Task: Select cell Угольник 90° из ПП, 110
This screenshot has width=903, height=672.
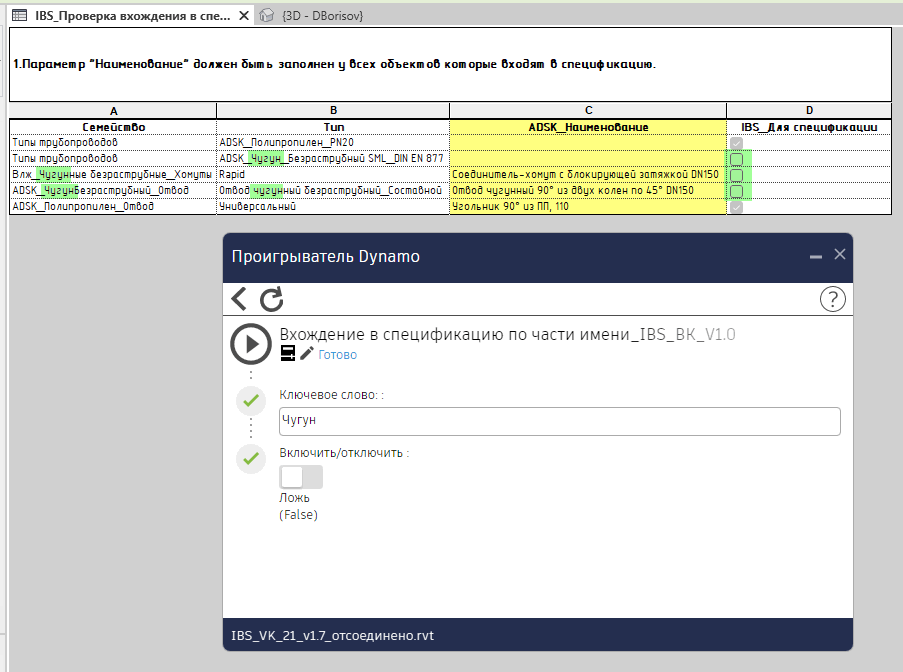Action: coord(589,207)
